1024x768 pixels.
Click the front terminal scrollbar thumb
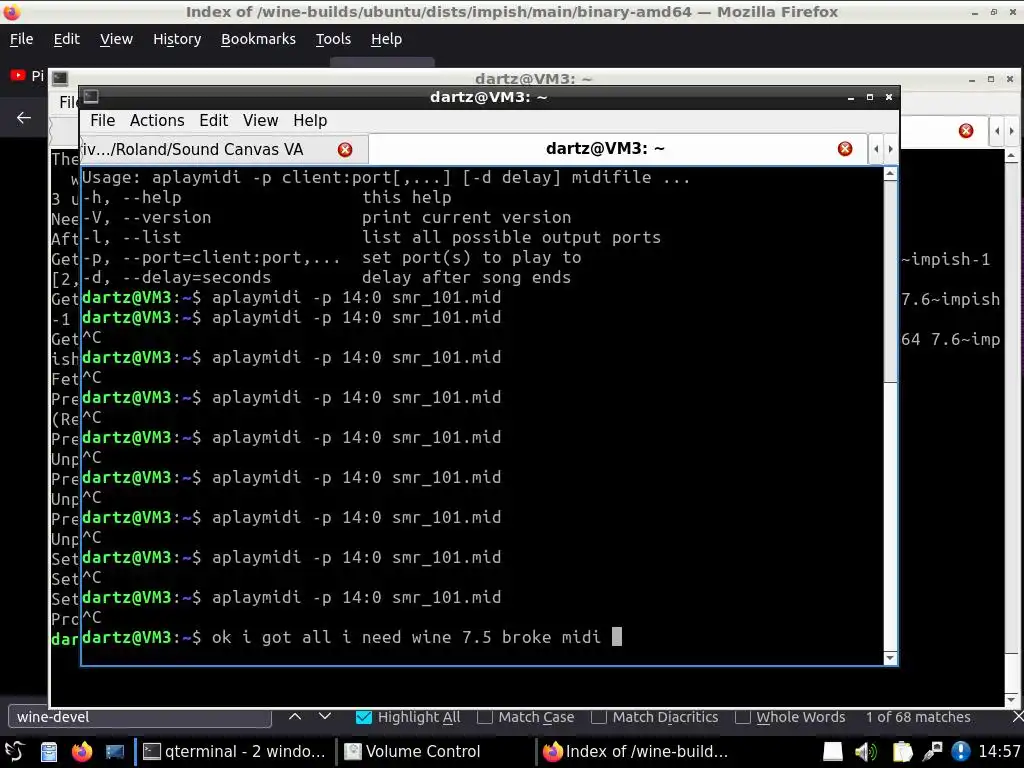[x=889, y=281]
